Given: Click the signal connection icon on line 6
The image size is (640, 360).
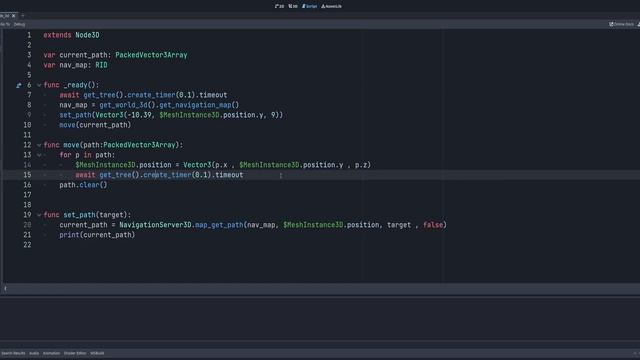Looking at the screenshot, I should [x=19, y=85].
